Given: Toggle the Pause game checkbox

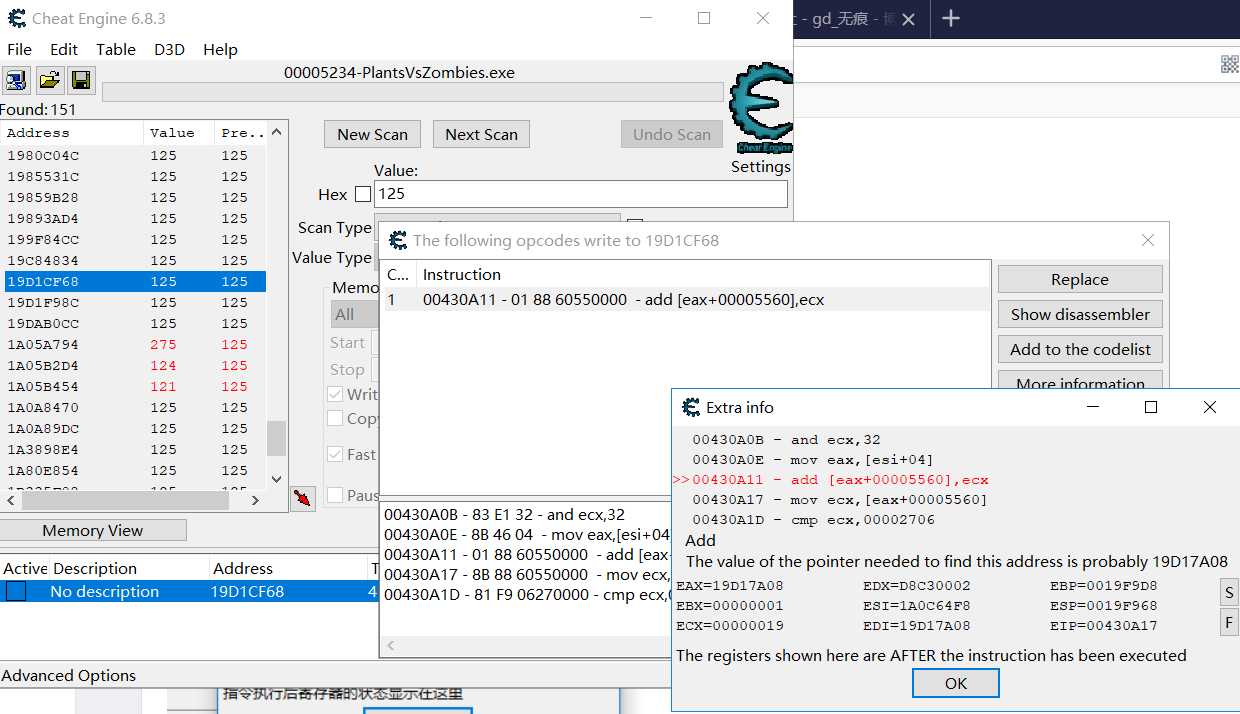Looking at the screenshot, I should click(335, 495).
